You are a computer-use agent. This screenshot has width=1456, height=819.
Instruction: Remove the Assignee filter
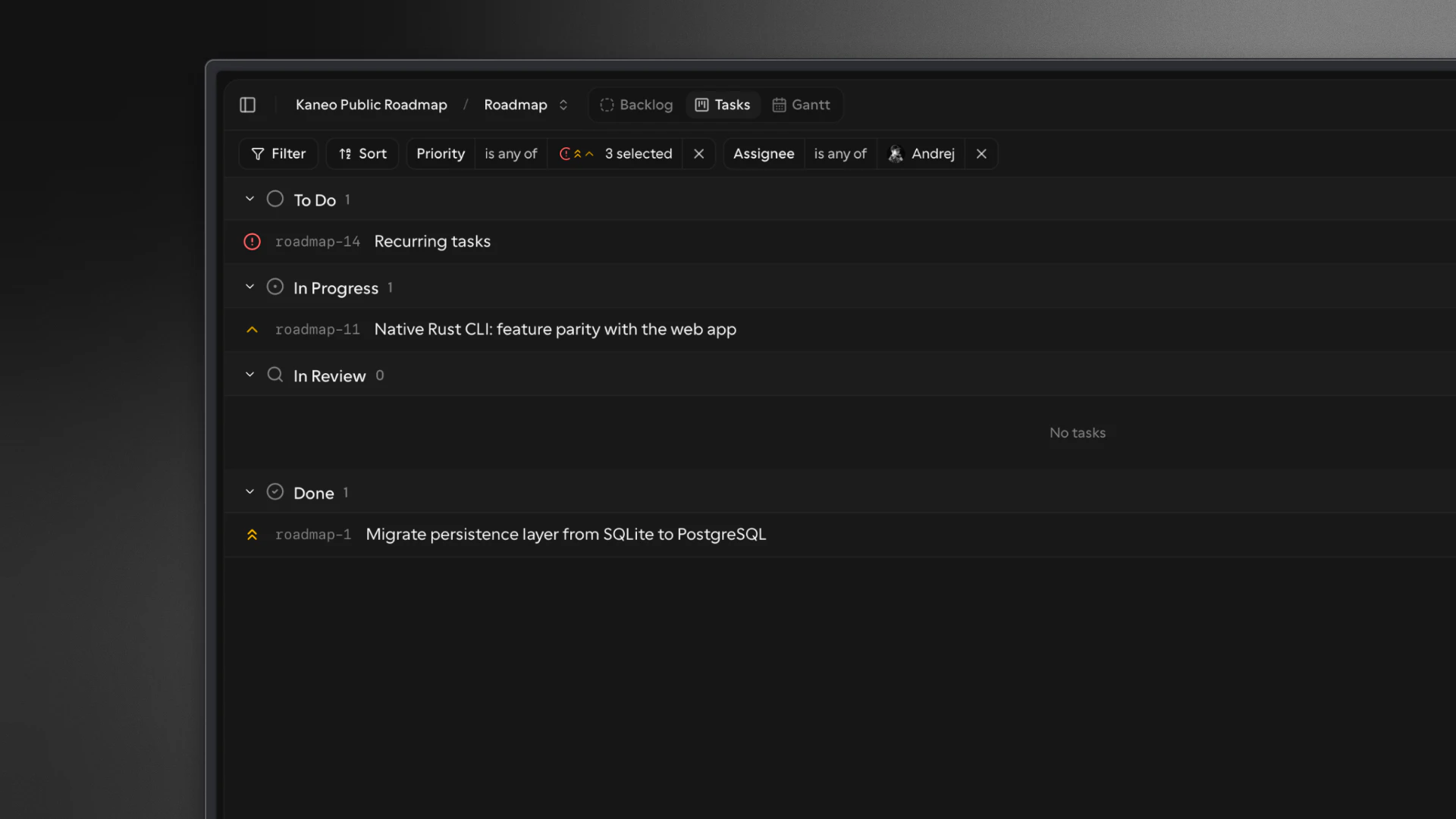coord(981,154)
